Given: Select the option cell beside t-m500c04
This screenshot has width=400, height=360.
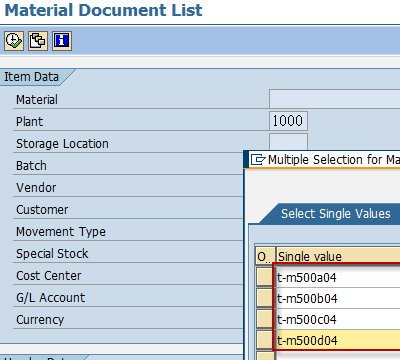Looking at the screenshot, I should point(265,319).
